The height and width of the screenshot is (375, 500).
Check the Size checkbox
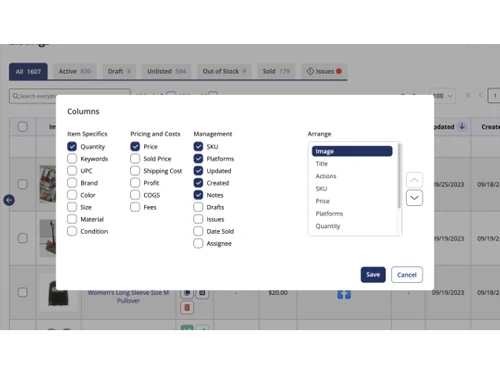pyautogui.click(x=72, y=207)
